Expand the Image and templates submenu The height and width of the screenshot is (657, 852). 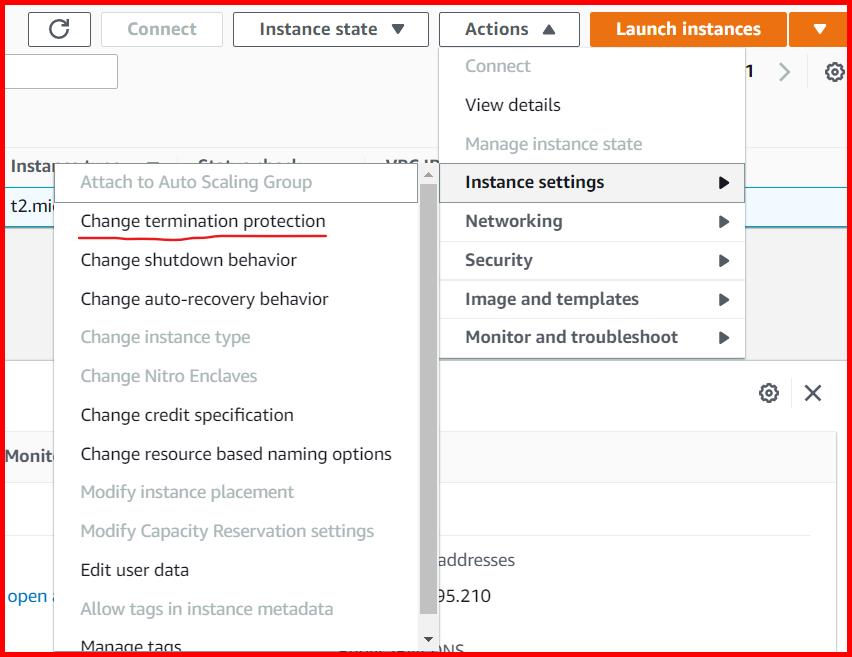(x=551, y=299)
